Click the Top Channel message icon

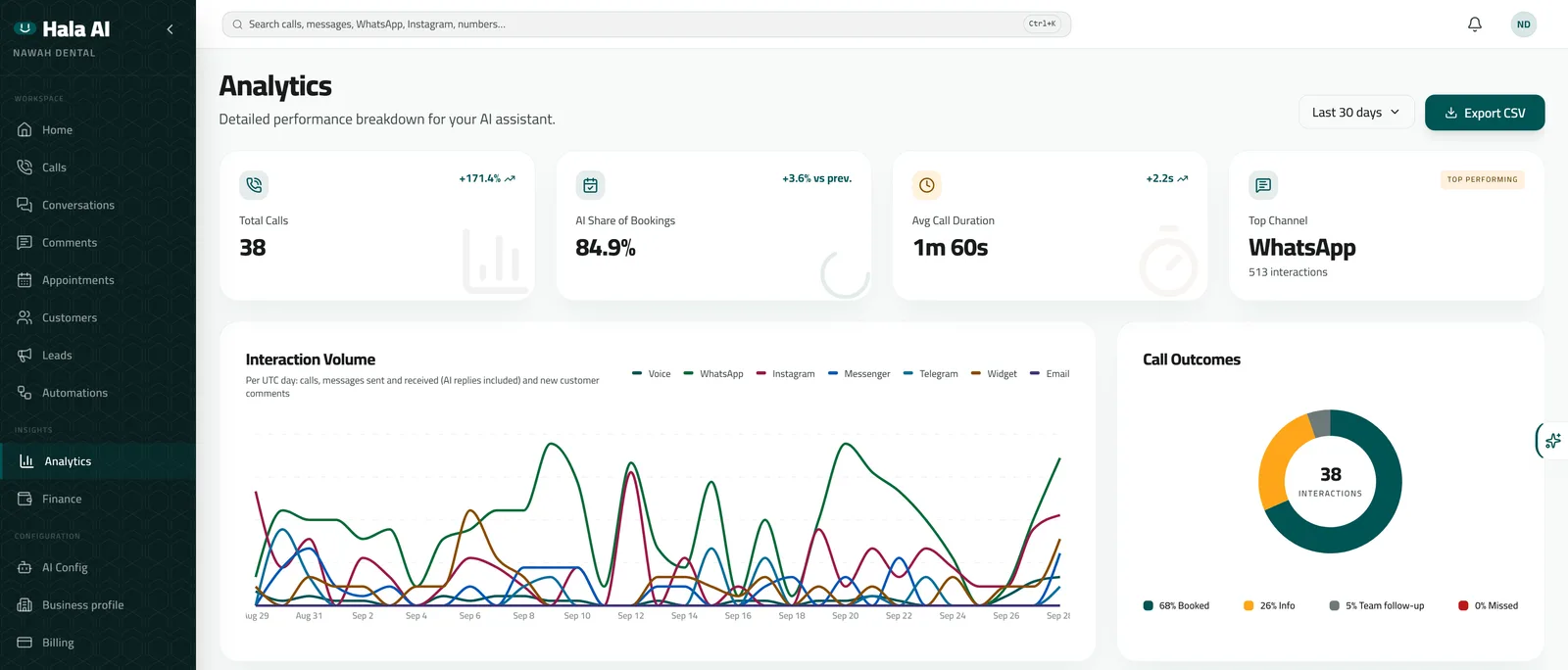pos(1263,184)
